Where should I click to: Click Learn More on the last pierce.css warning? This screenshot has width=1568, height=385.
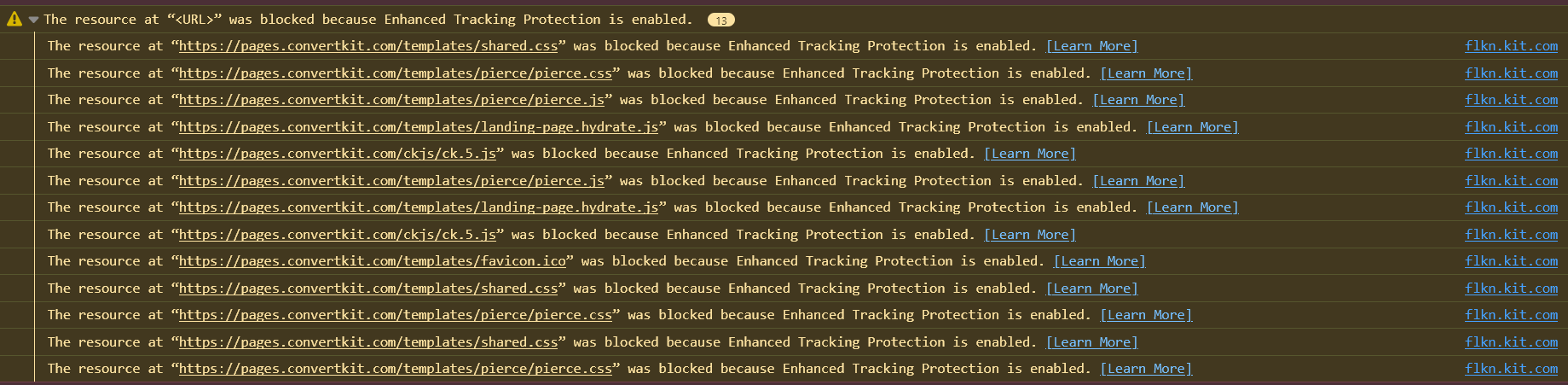click(1146, 369)
